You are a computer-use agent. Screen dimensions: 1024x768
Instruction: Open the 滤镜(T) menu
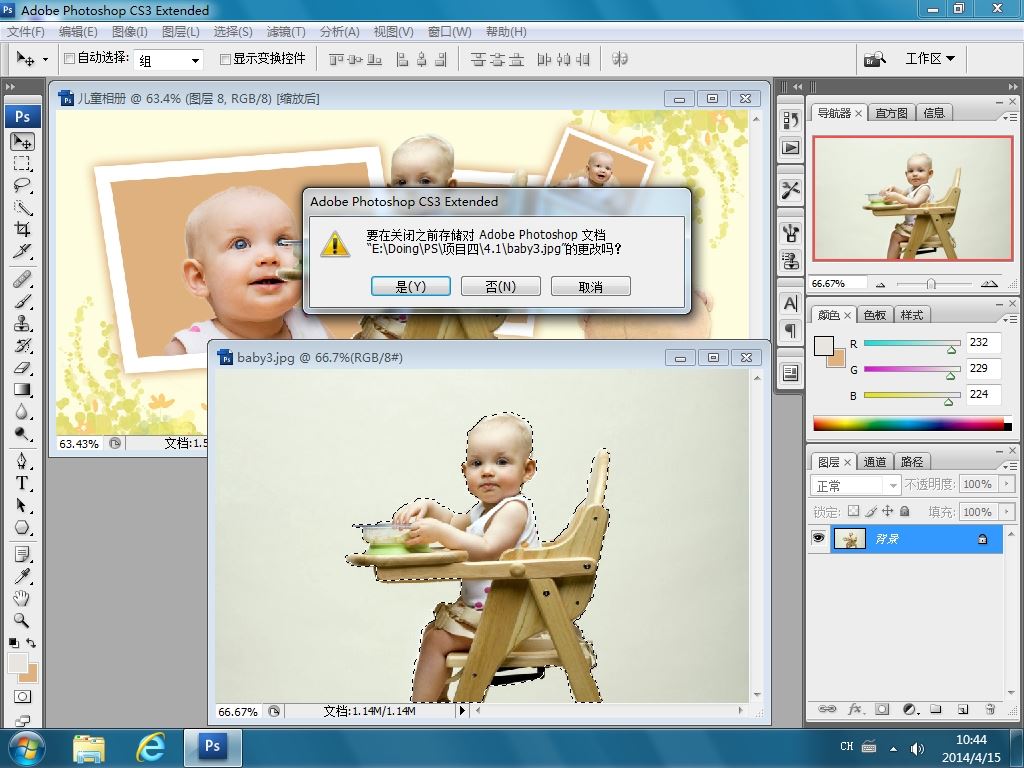click(286, 32)
